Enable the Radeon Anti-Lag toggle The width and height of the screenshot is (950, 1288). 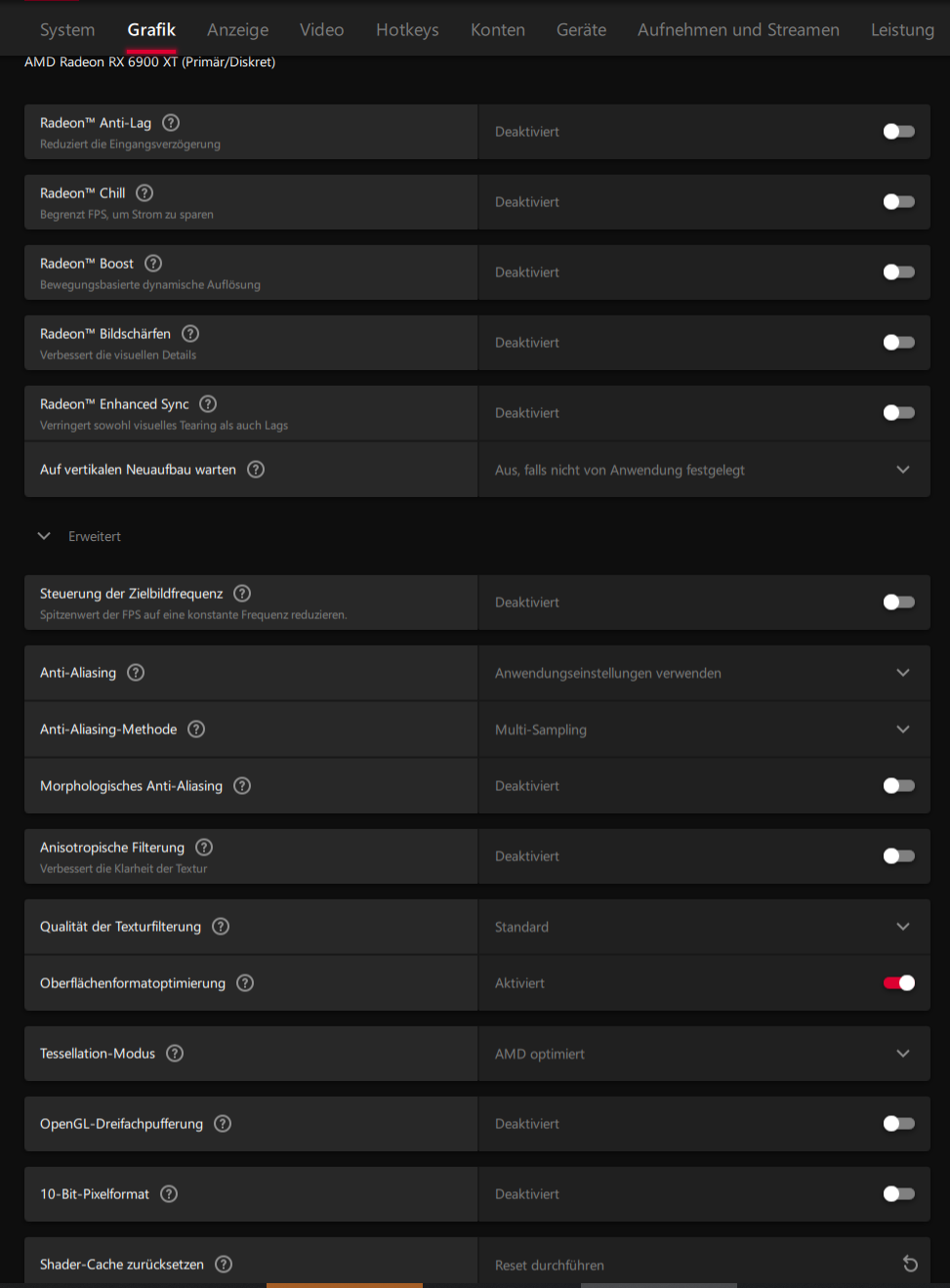(898, 132)
